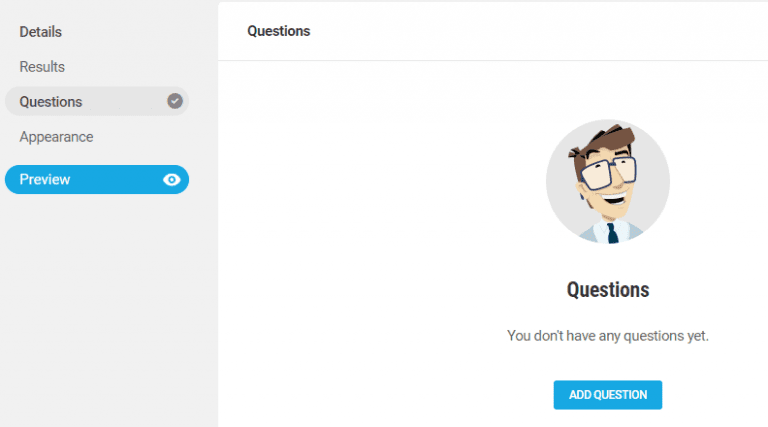Click the avatar's dark blue necktie
The image size is (768, 427).
click(x=612, y=233)
